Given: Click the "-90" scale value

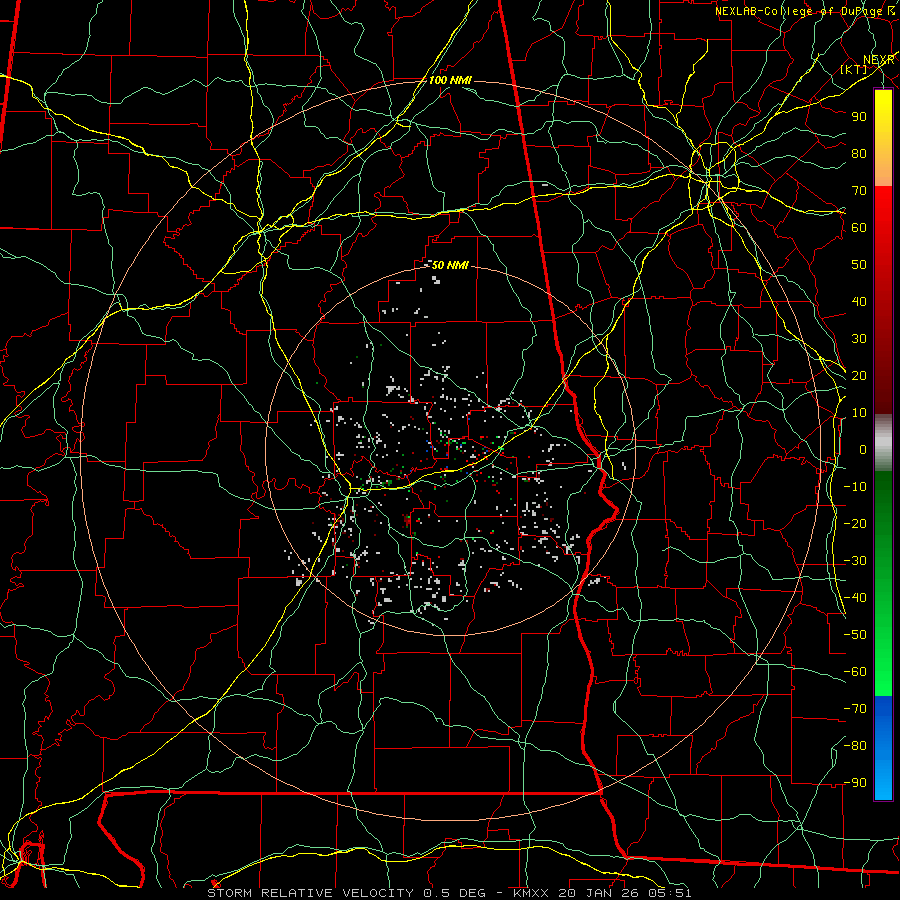Looking at the screenshot, I should (855, 783).
